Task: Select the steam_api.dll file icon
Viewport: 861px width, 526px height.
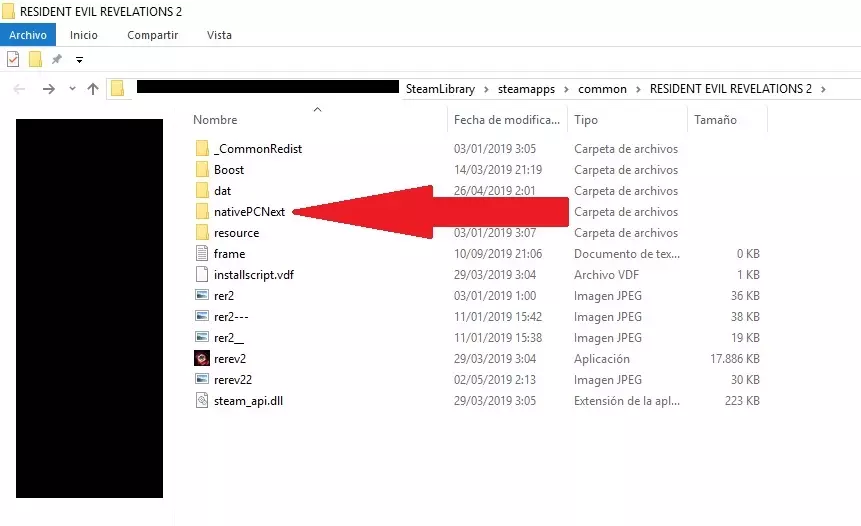Action: pos(202,400)
